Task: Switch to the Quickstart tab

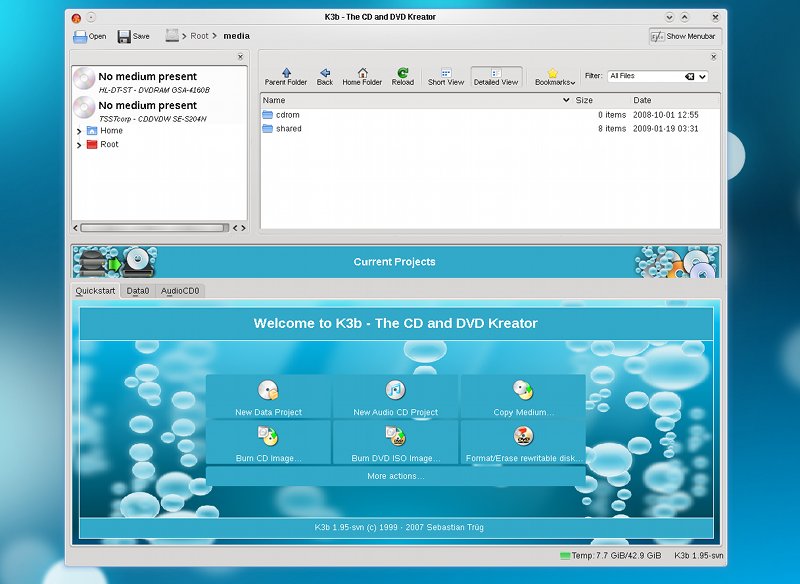Action: pyautogui.click(x=95, y=291)
